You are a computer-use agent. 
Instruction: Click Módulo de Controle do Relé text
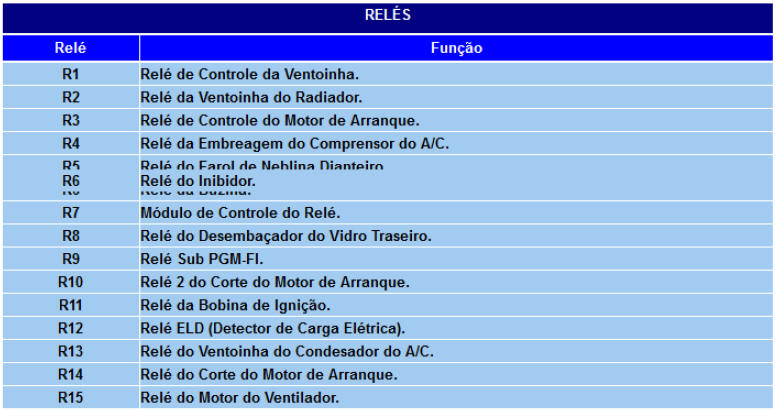pos(241,213)
